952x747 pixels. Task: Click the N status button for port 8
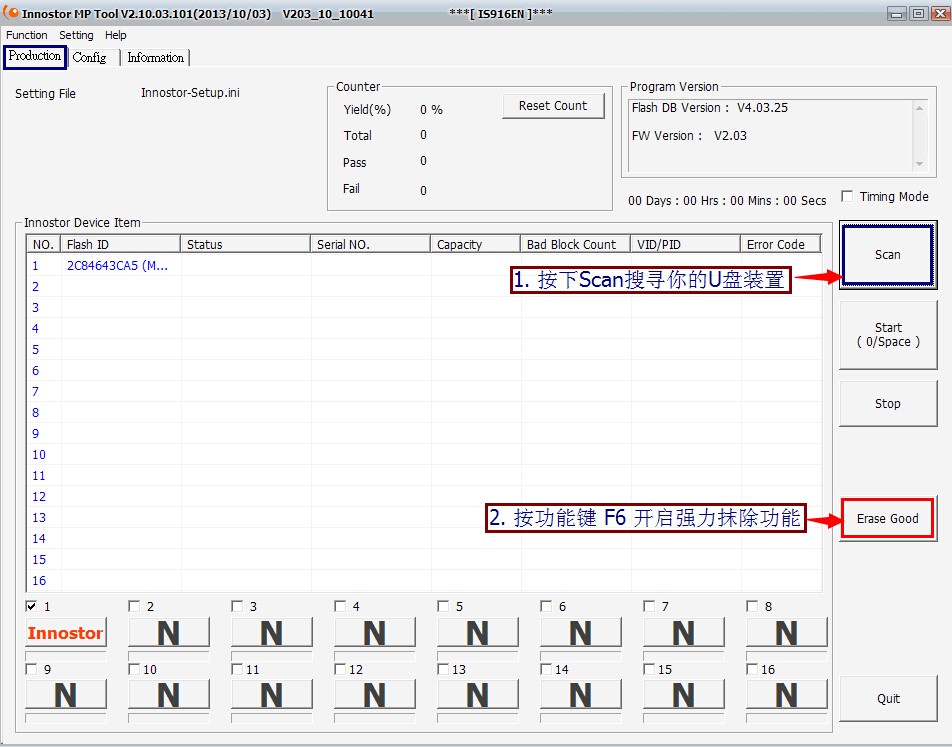click(786, 633)
